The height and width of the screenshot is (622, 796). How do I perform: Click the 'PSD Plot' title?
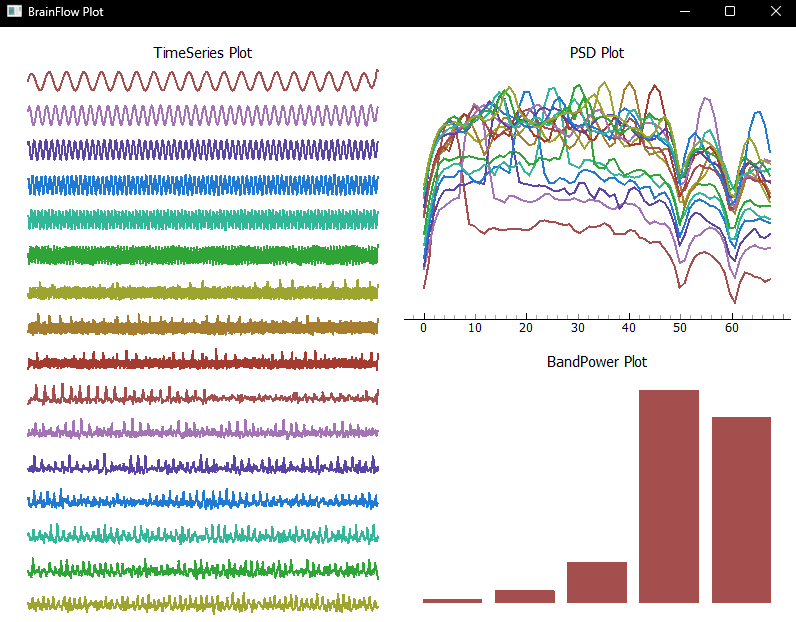[x=596, y=53]
